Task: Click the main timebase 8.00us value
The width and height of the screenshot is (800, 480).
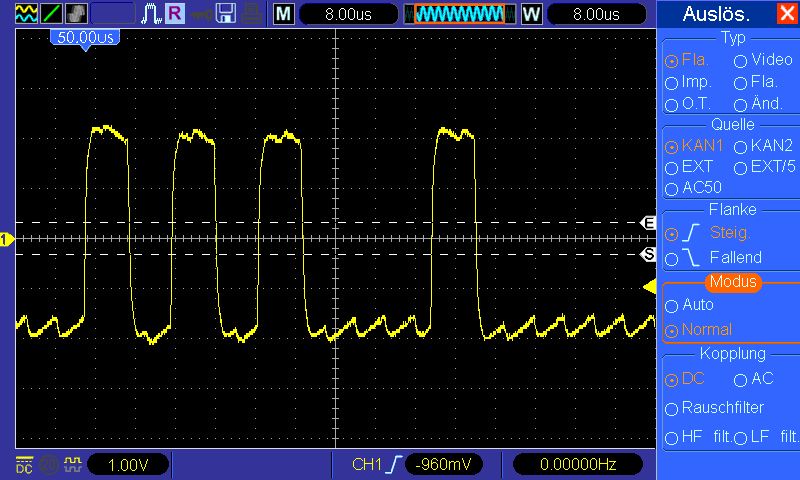Action: click(x=348, y=14)
